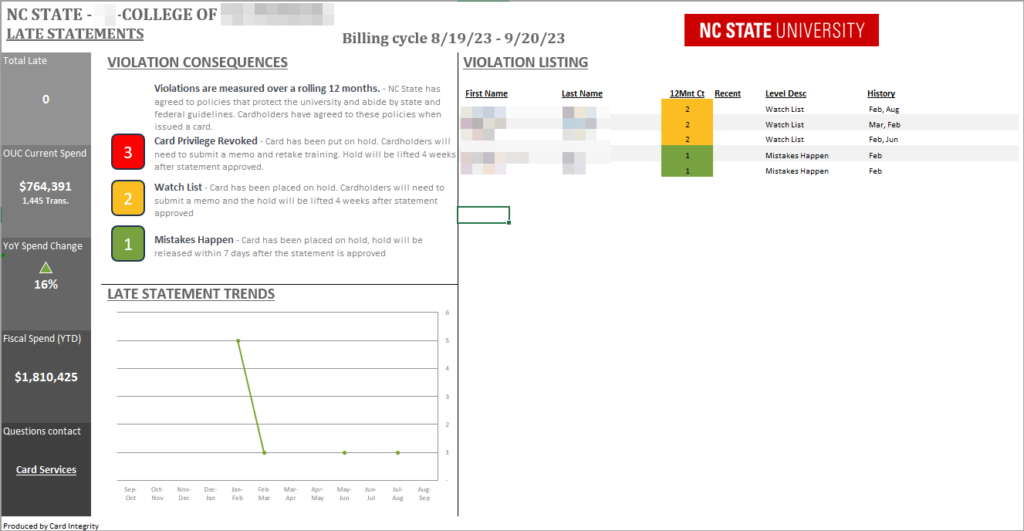Click the Fiscal Spend YTD value $1,810,425
The height and width of the screenshot is (531, 1024).
46,377
